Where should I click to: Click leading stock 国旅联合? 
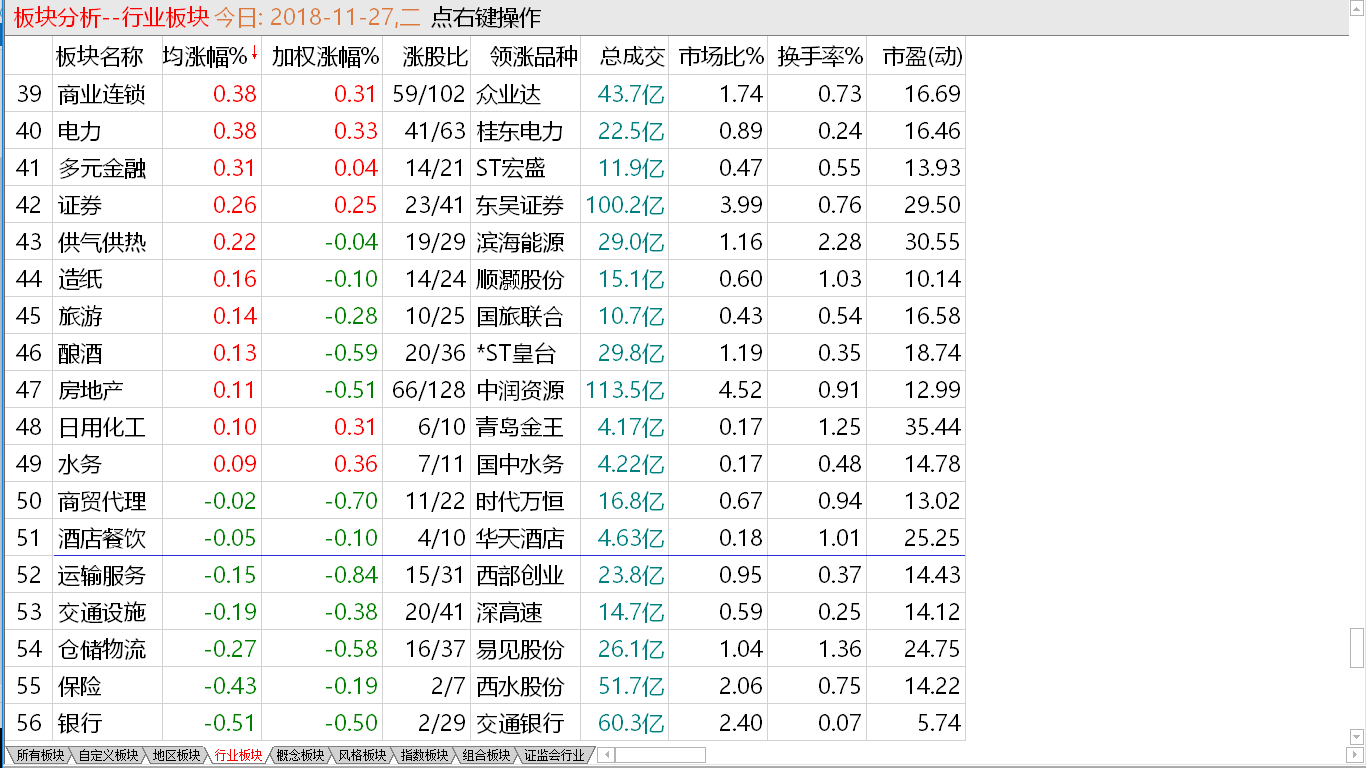520,316
